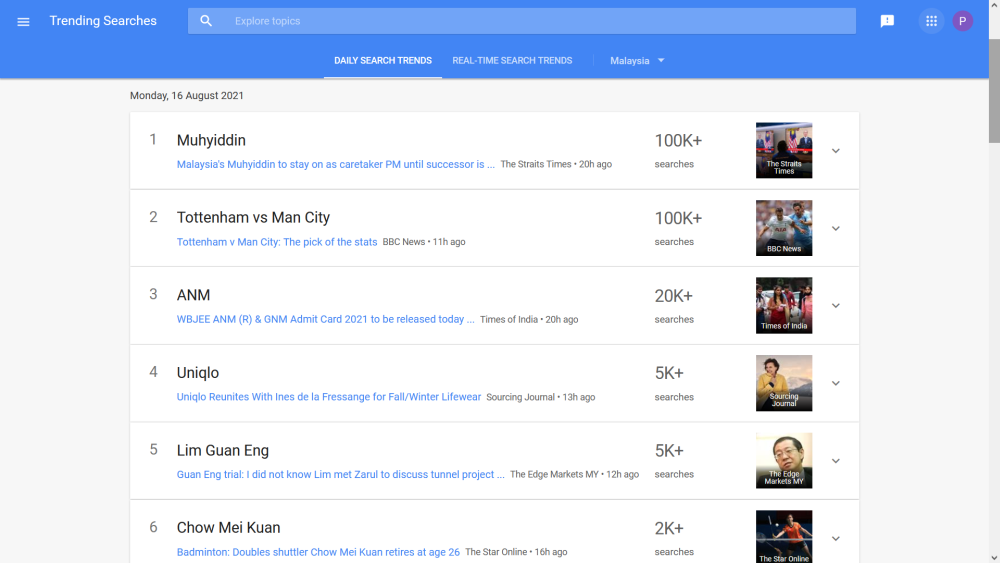Open the account avatar P
1000x563 pixels.
pyautogui.click(x=962, y=21)
